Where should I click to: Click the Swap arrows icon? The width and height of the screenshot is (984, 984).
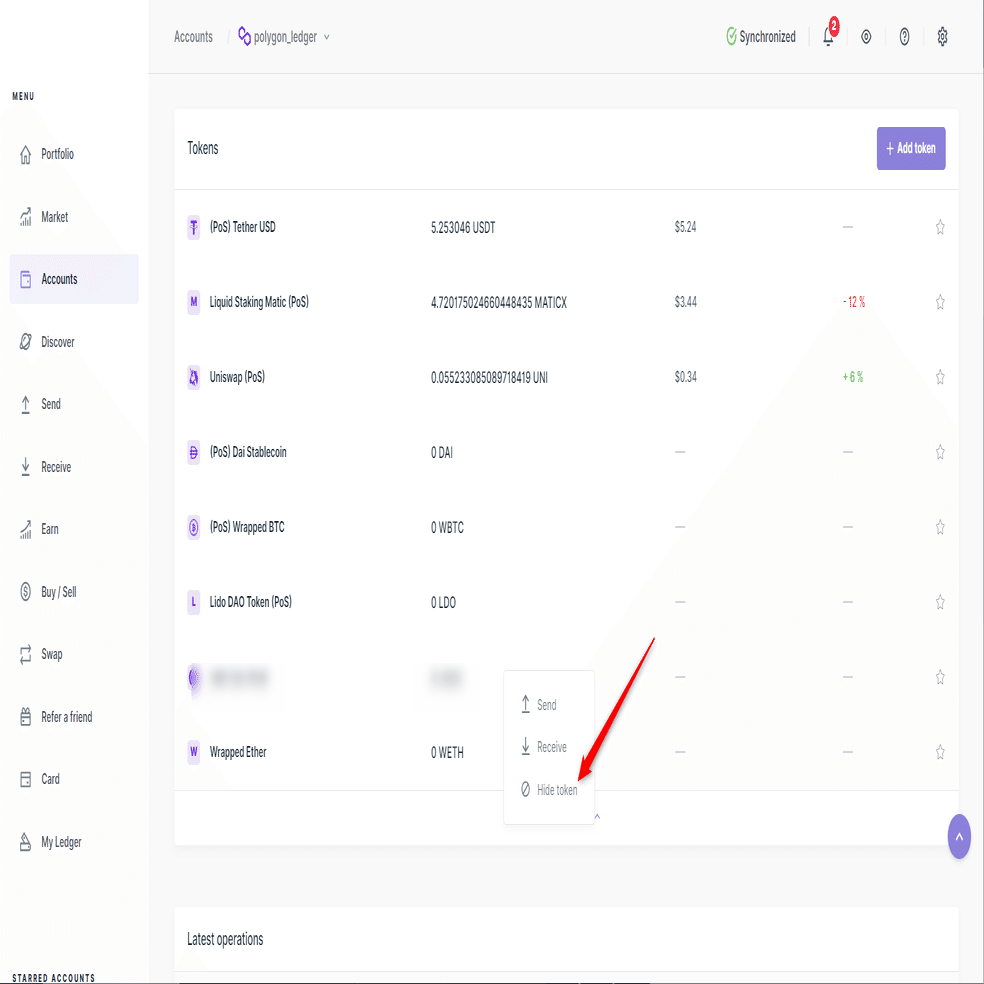25,654
